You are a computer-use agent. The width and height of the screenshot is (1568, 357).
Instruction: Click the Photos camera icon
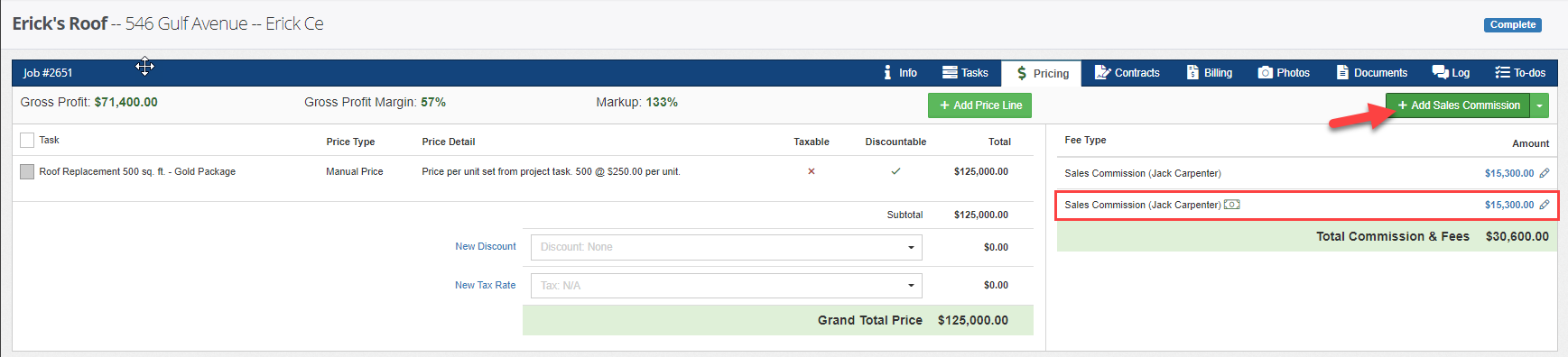(x=1266, y=73)
